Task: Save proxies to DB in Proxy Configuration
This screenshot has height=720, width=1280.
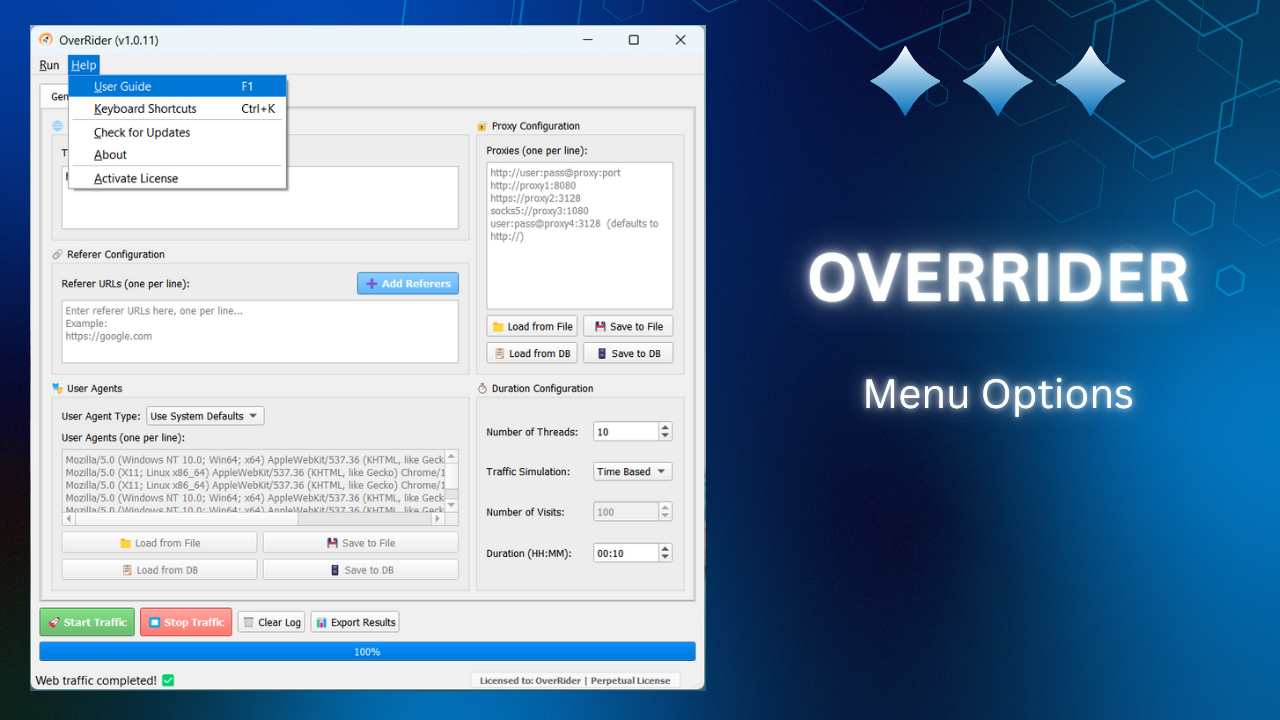Action: (x=628, y=353)
